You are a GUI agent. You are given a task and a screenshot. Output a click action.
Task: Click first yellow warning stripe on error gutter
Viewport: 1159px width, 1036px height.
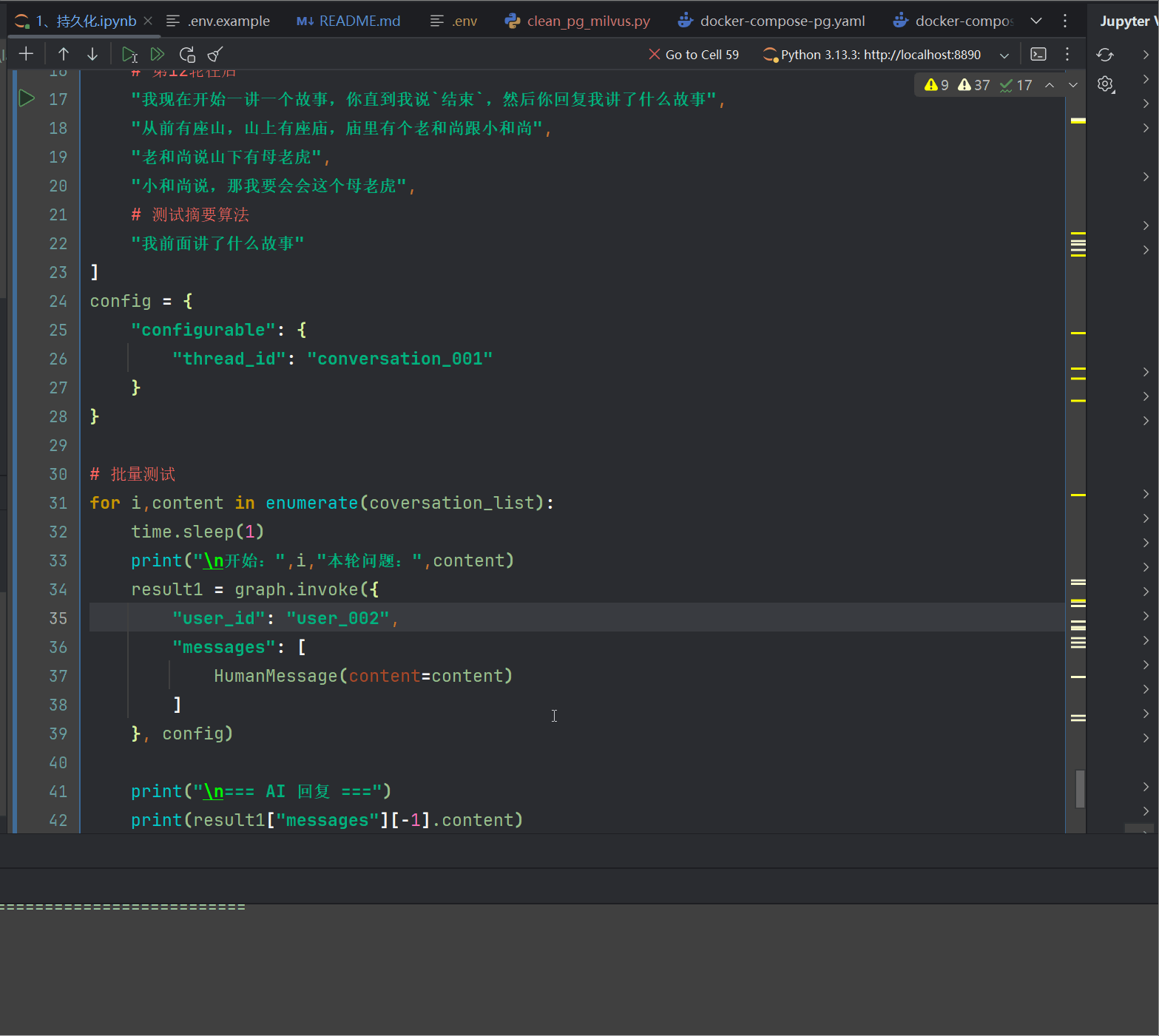click(1078, 121)
